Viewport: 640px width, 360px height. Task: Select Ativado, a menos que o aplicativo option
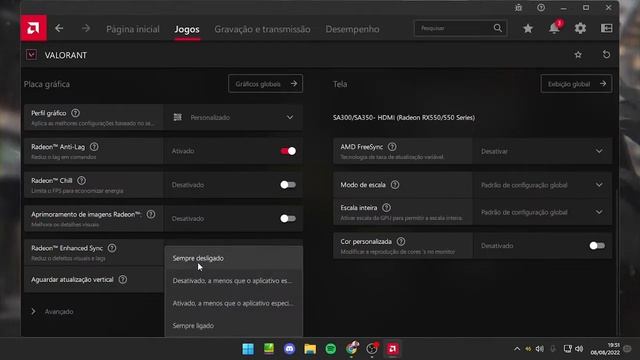pyautogui.click(x=233, y=303)
